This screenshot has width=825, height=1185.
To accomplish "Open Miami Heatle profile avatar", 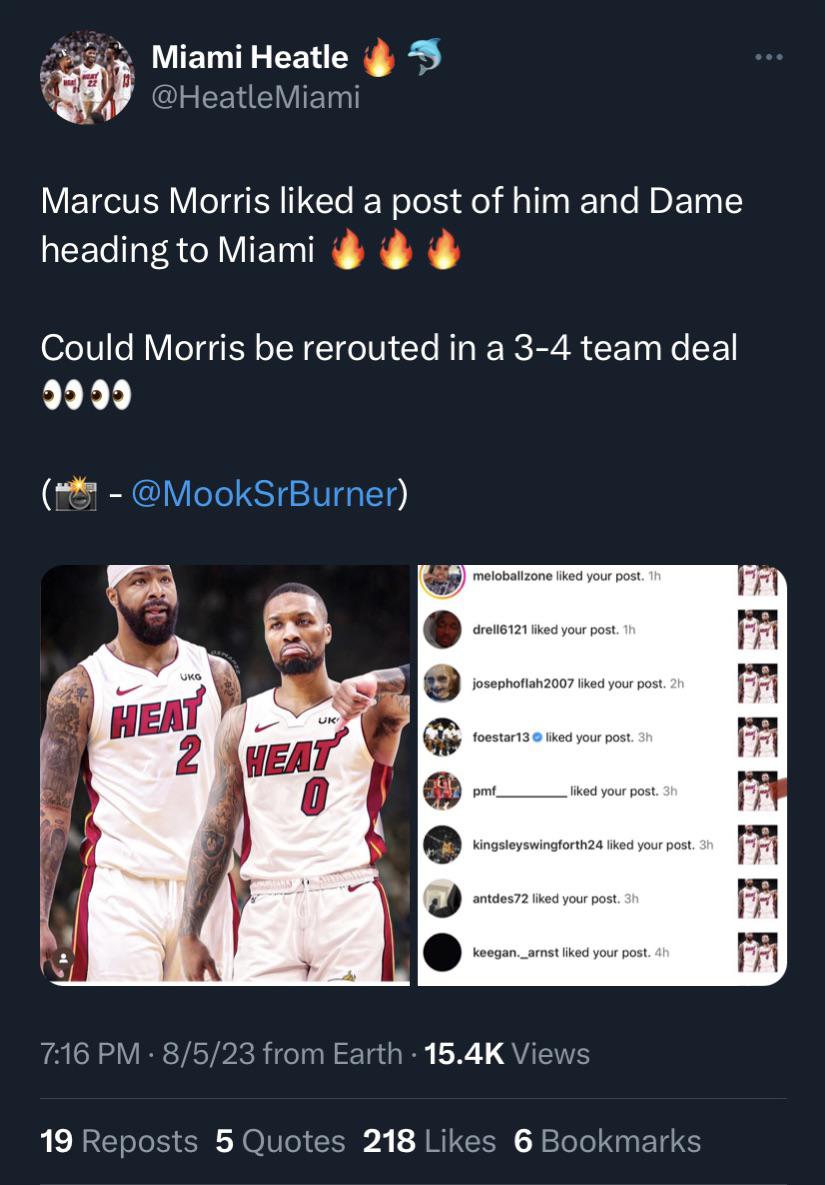I will (x=87, y=77).
